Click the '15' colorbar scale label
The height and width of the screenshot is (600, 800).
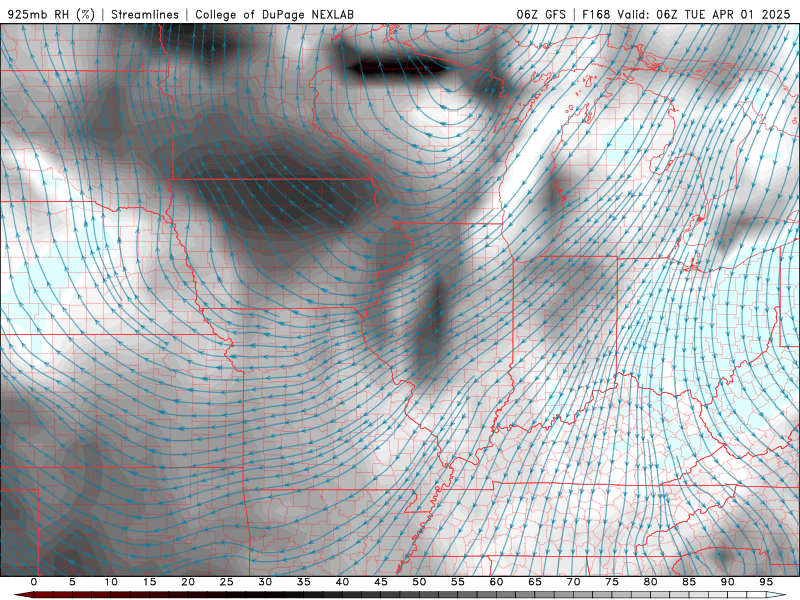149,582
